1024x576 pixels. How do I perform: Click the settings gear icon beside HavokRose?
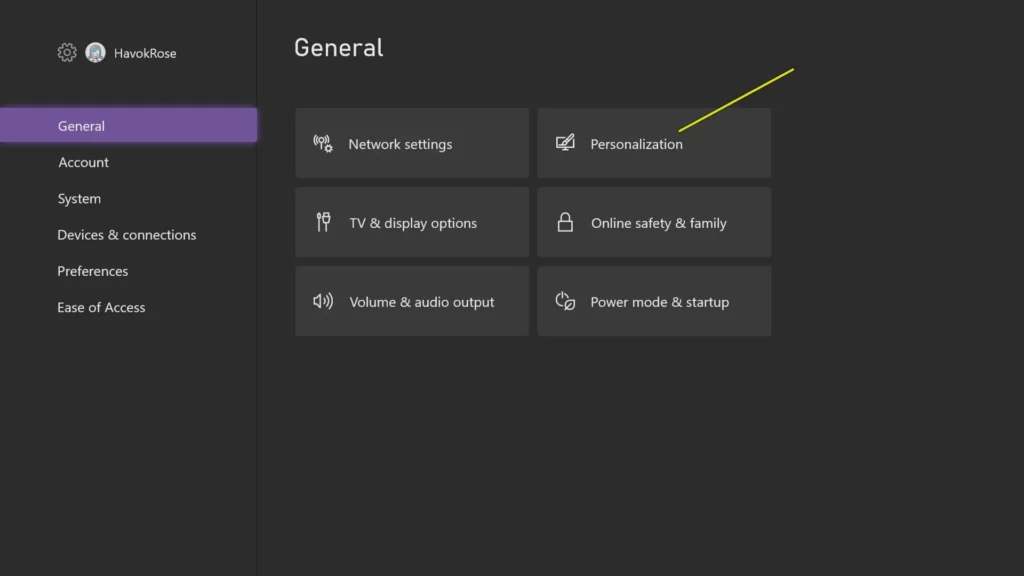pos(67,52)
